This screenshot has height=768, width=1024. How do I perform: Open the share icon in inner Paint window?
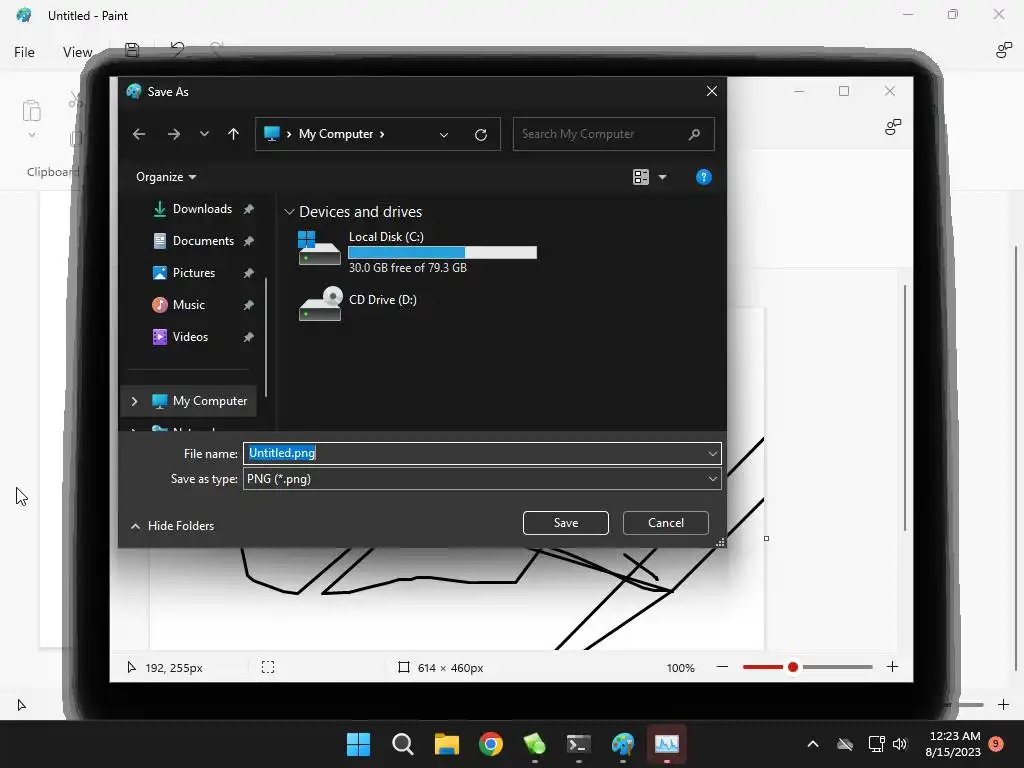click(x=893, y=127)
